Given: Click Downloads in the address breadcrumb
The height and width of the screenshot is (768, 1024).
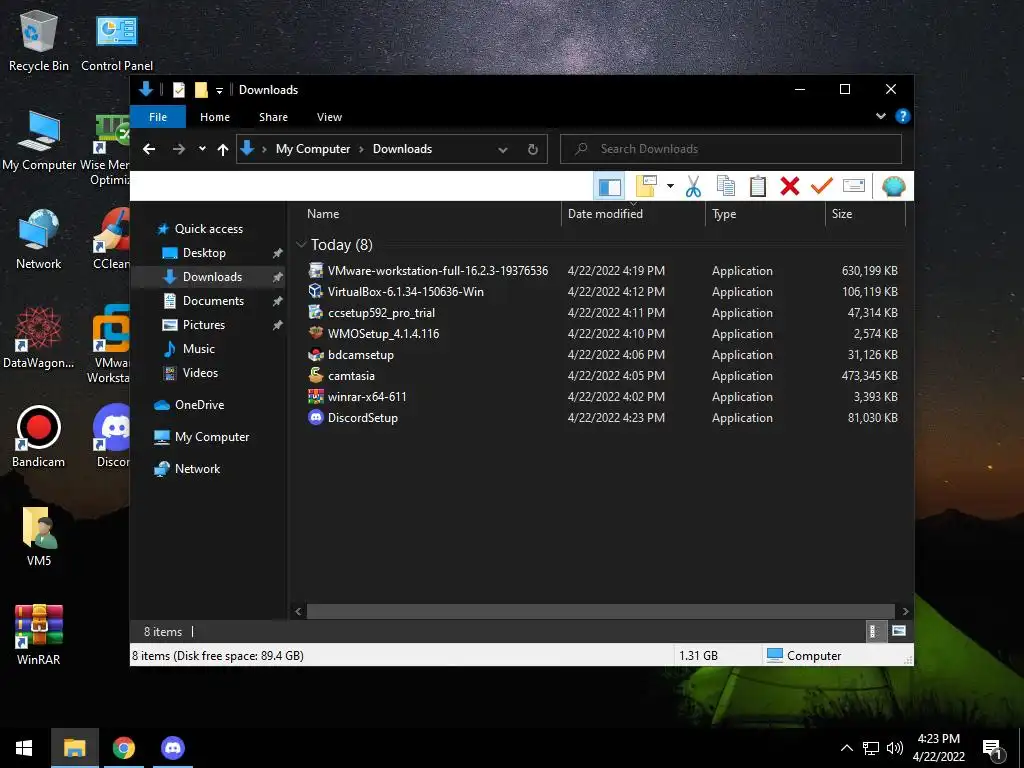Looking at the screenshot, I should coord(402,149).
